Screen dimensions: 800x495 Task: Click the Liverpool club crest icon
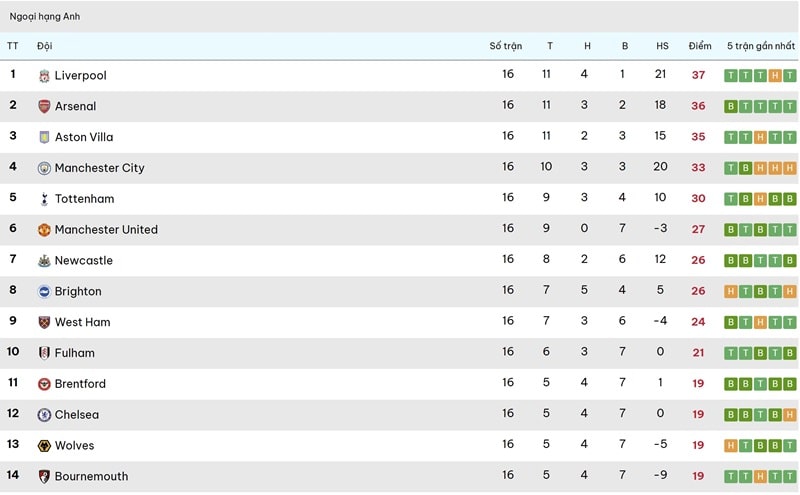[x=44, y=76]
